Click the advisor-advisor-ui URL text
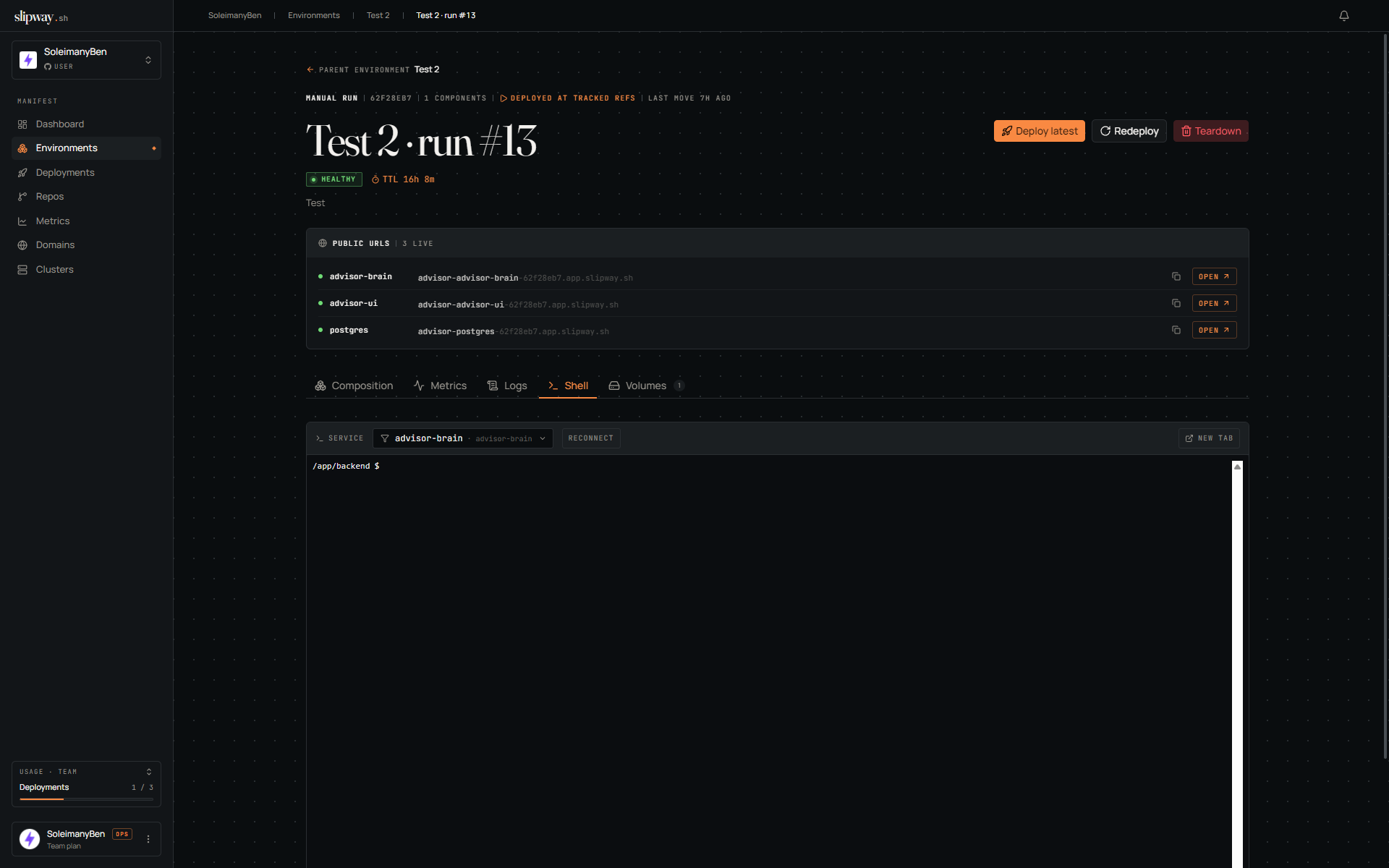 coord(518,305)
